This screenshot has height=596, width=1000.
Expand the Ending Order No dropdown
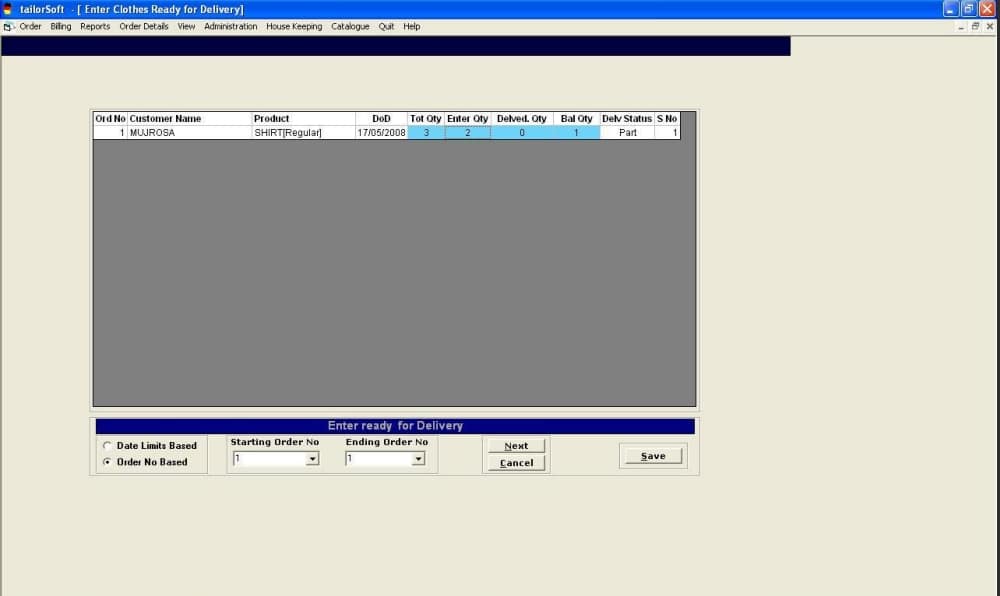pyautogui.click(x=418, y=459)
